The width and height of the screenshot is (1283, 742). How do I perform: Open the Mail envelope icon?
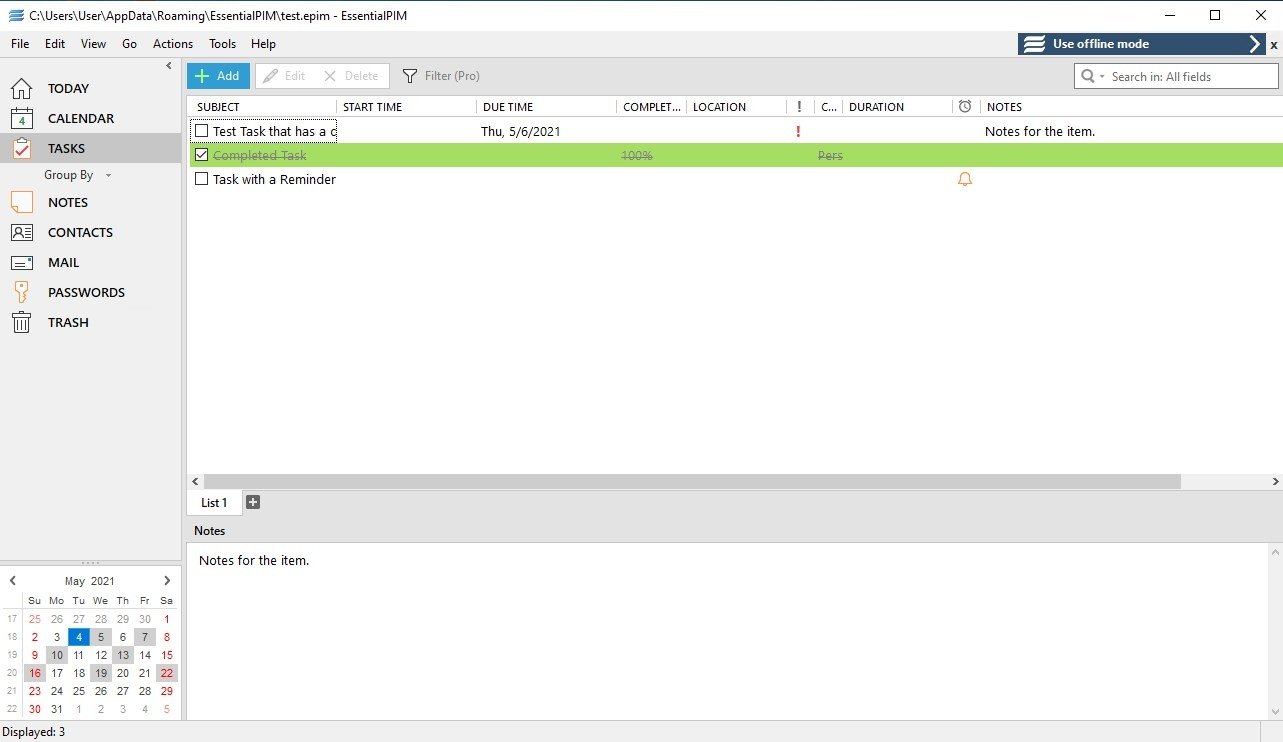[x=21, y=262]
